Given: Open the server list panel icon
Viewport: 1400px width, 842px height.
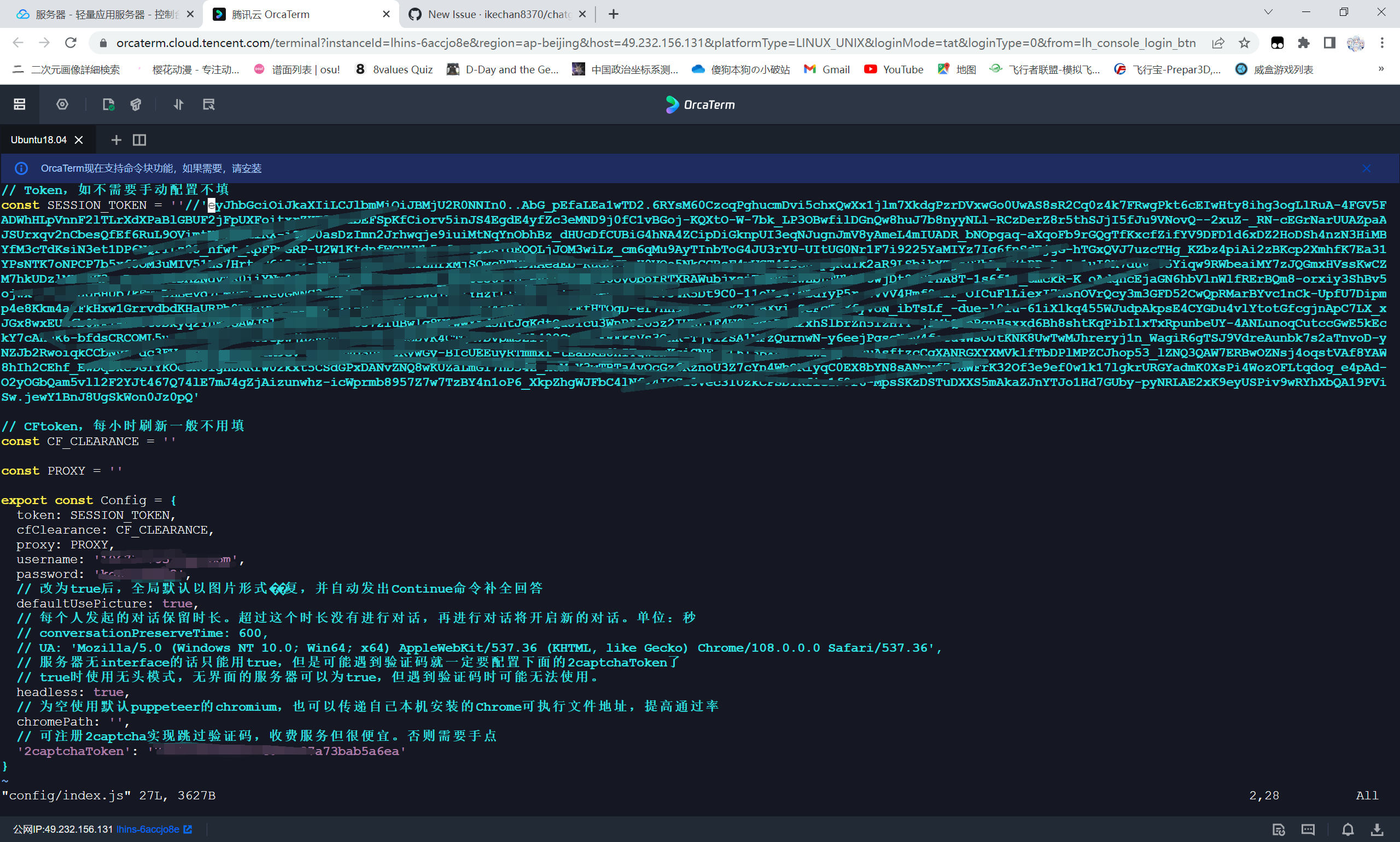Looking at the screenshot, I should [19, 104].
